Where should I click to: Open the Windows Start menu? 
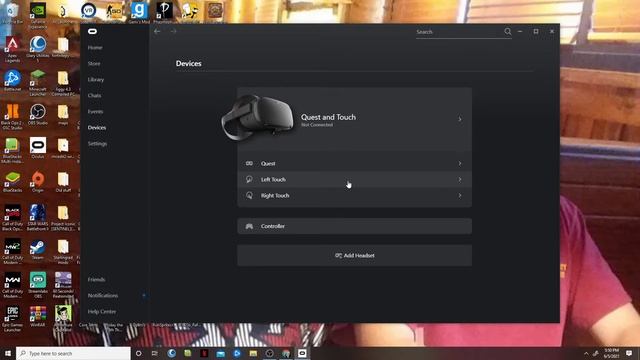pos(8,353)
